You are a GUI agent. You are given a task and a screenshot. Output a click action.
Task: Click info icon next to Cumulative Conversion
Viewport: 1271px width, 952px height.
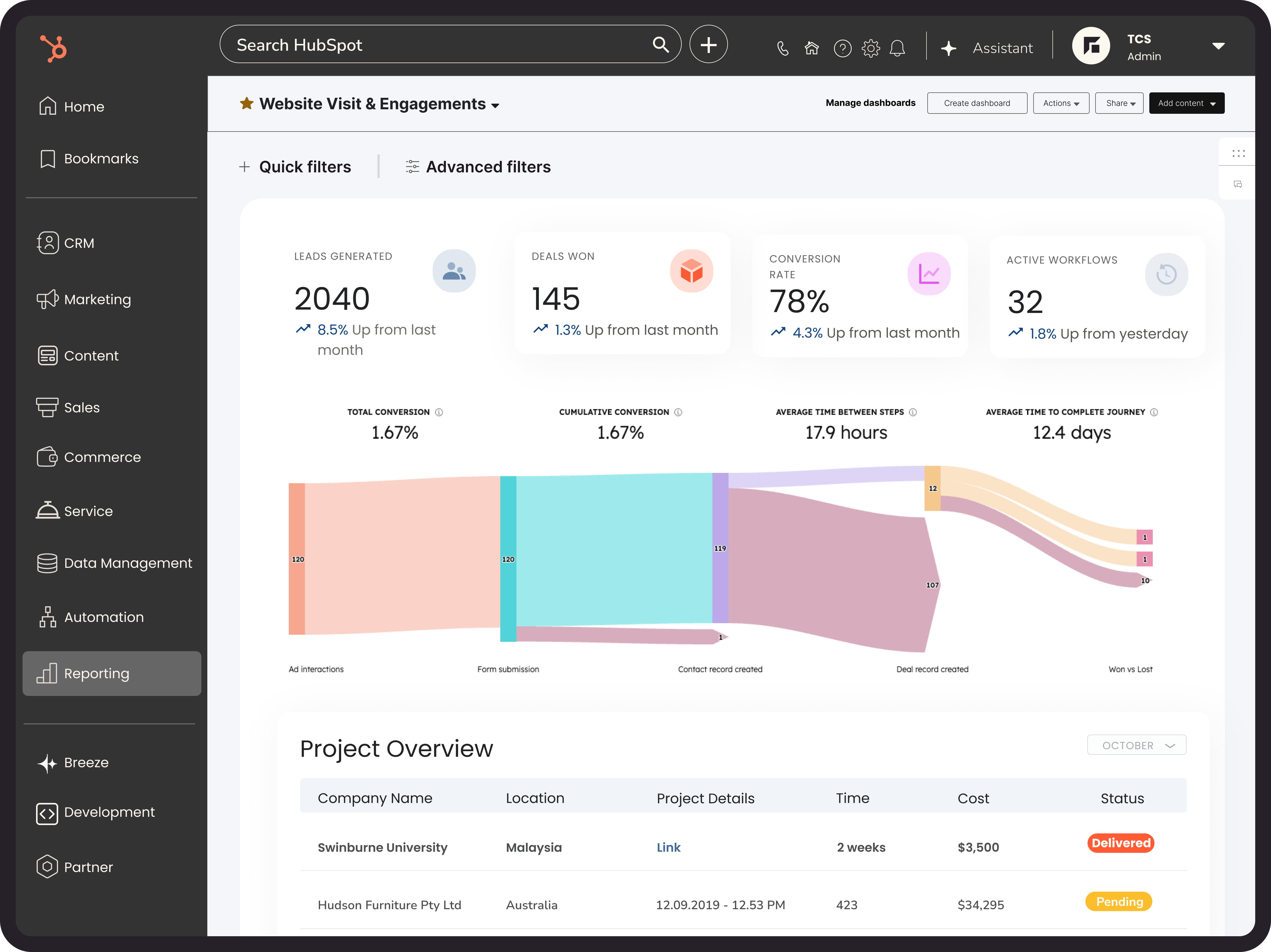coord(678,413)
